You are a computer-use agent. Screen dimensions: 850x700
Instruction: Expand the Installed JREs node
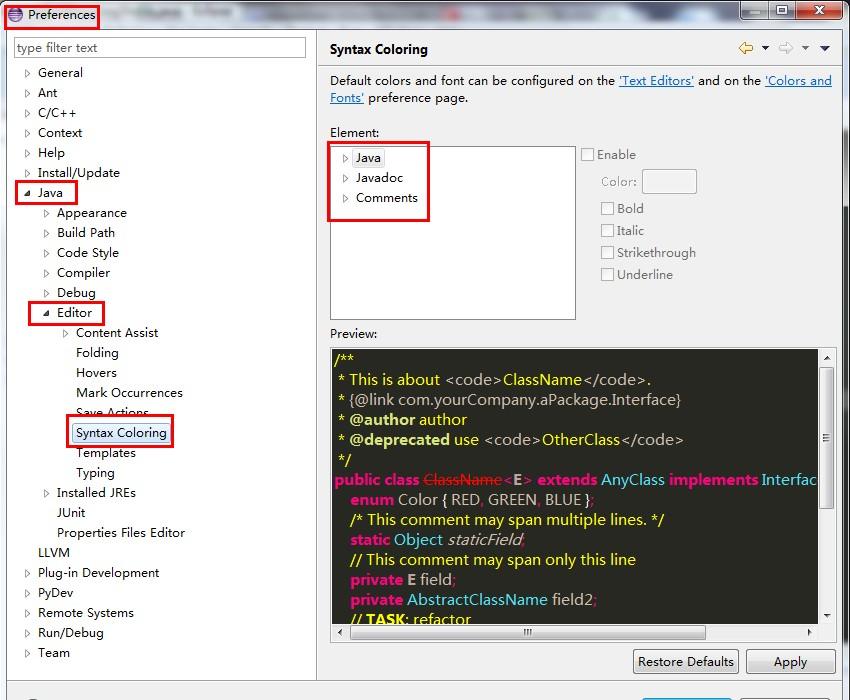[x=46, y=493]
